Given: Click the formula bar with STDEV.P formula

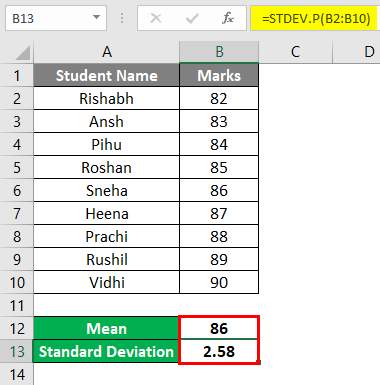Looking at the screenshot, I should pyautogui.click(x=315, y=18).
